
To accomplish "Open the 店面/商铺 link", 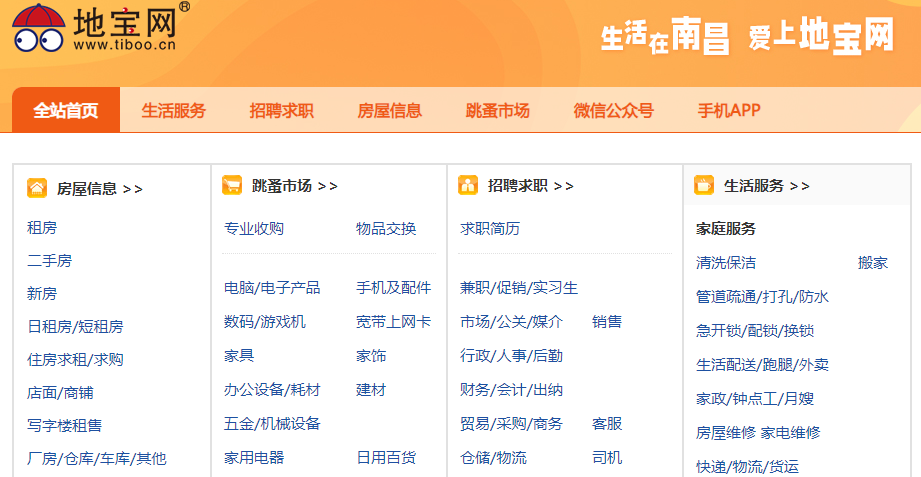I will tap(60, 392).
